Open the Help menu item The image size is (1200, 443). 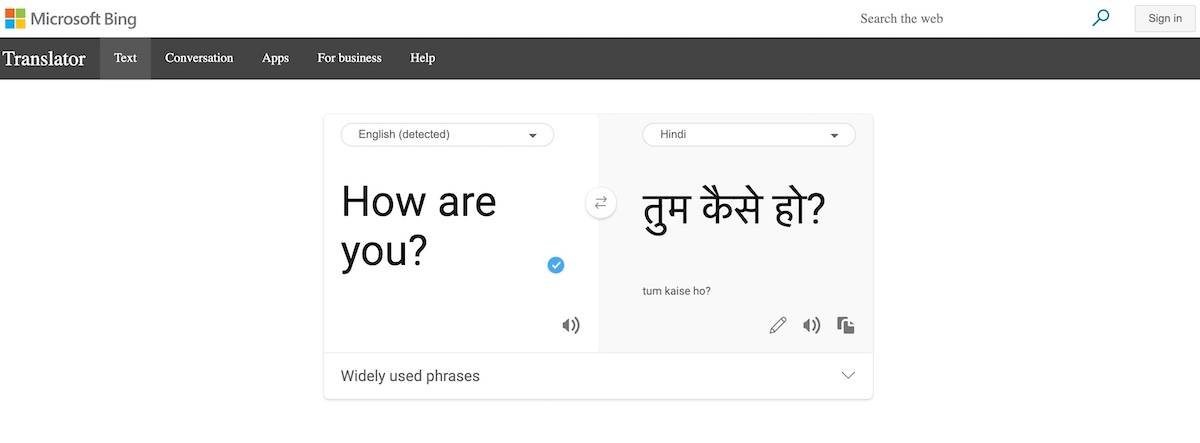(x=422, y=58)
